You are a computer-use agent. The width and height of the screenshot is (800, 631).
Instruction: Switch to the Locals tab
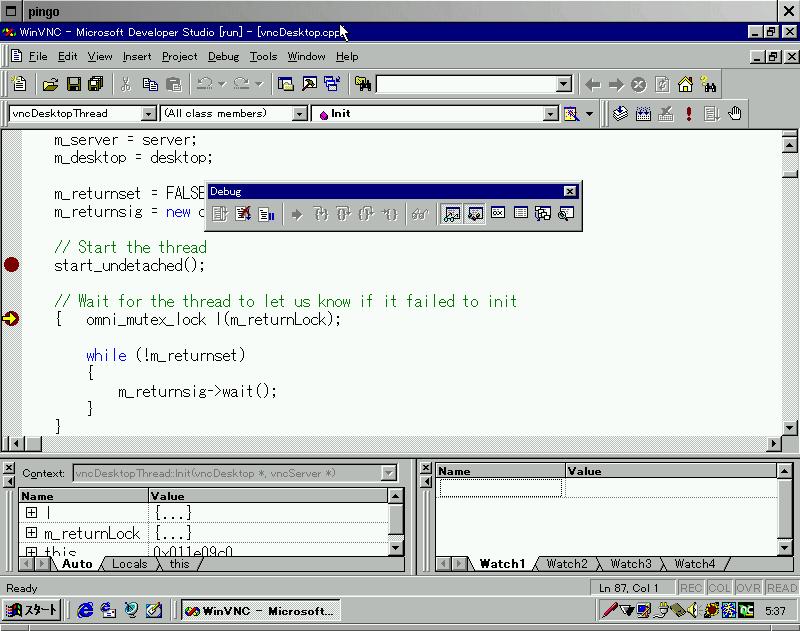(x=130, y=564)
